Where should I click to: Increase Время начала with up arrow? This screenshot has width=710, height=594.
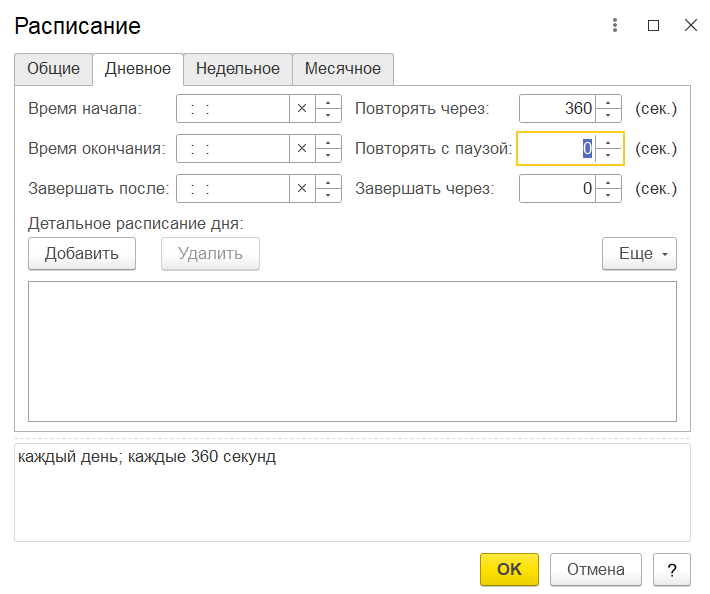coord(328,103)
